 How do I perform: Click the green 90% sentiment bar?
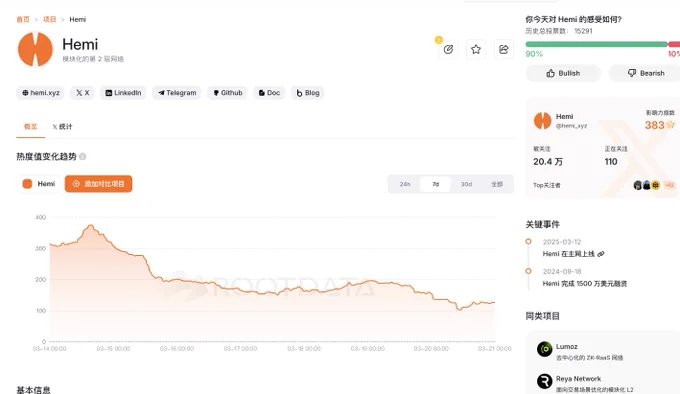596,44
